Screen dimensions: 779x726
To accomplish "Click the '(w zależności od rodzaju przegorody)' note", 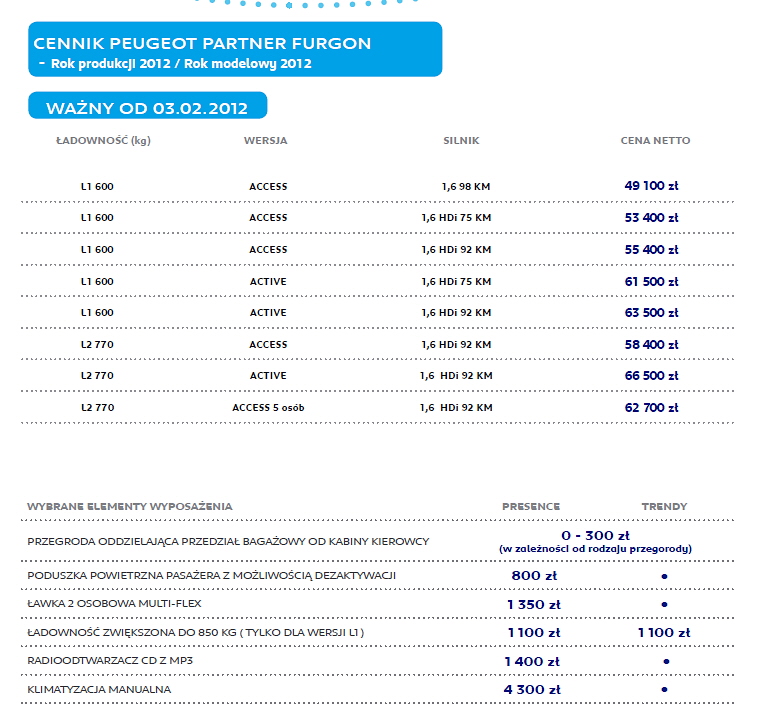I will (595, 549).
